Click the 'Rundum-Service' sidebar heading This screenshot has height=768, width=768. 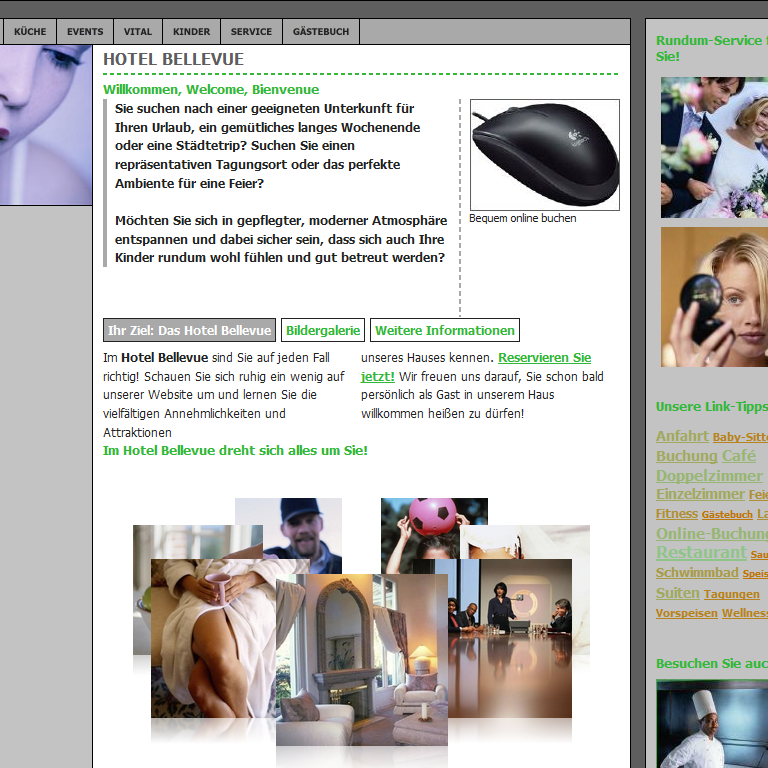point(712,48)
